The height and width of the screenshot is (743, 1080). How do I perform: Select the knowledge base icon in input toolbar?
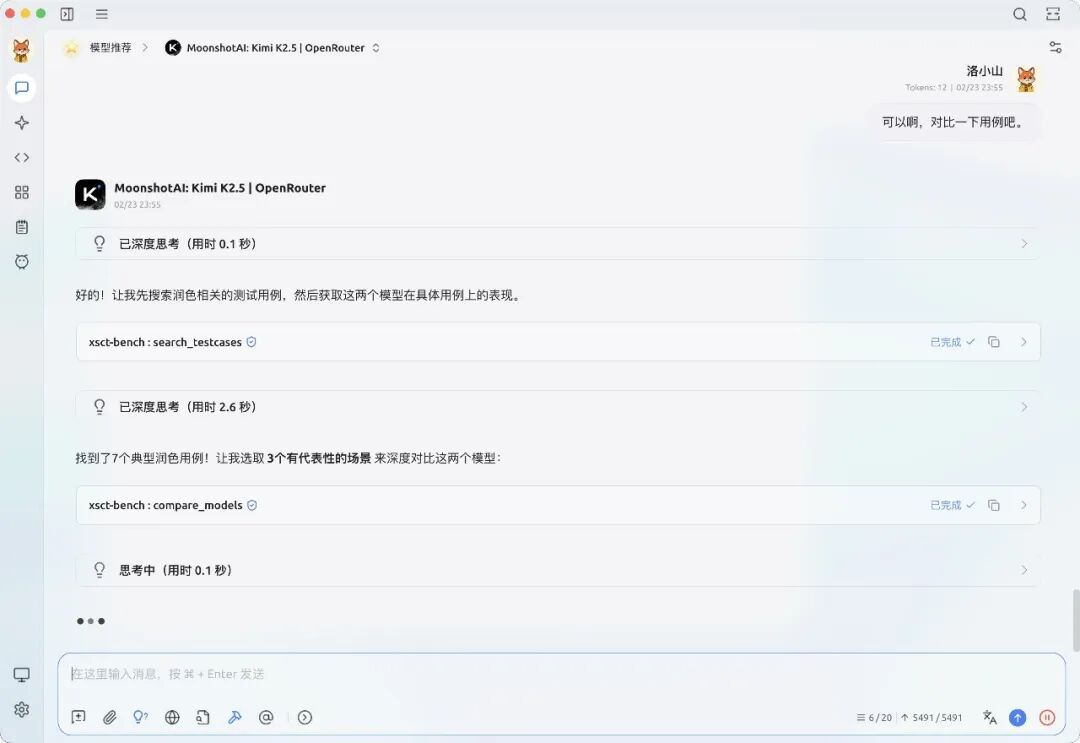pos(203,717)
